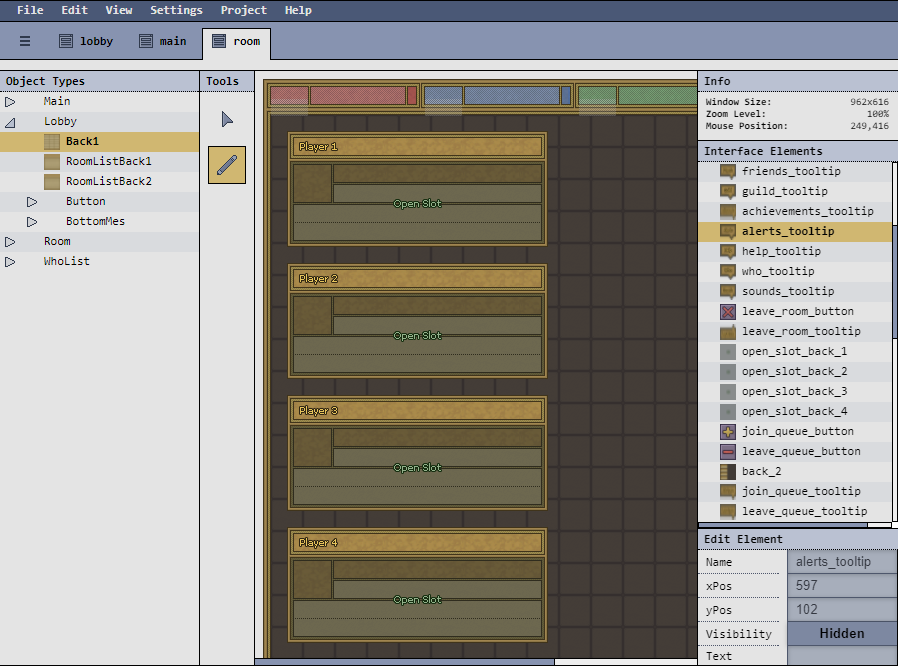Open the Project menu
The height and width of the screenshot is (666, 898).
pyautogui.click(x=243, y=10)
